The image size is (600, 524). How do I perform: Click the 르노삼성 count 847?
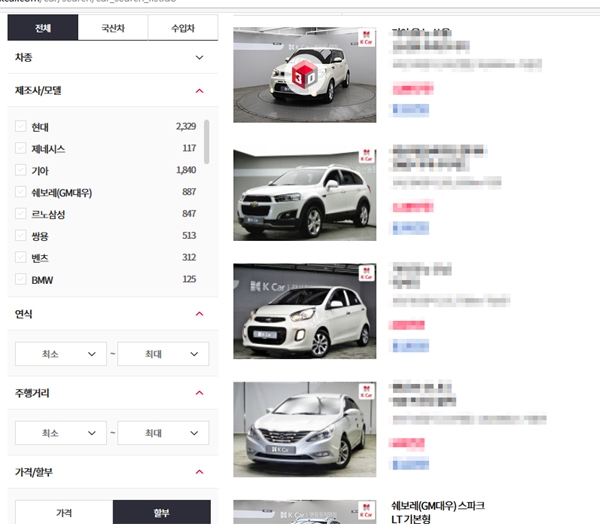(x=189, y=214)
